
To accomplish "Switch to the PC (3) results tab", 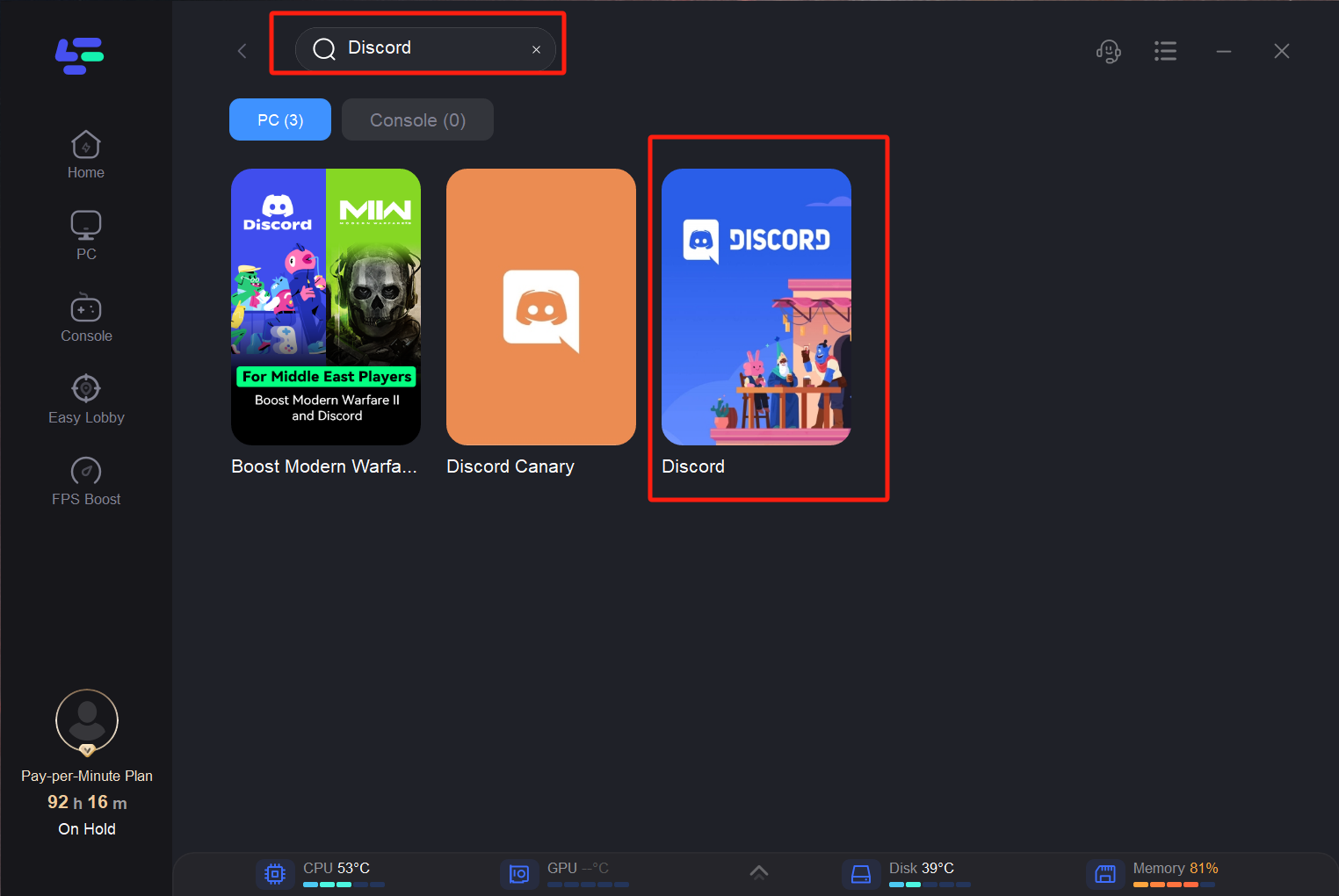I will pos(280,120).
